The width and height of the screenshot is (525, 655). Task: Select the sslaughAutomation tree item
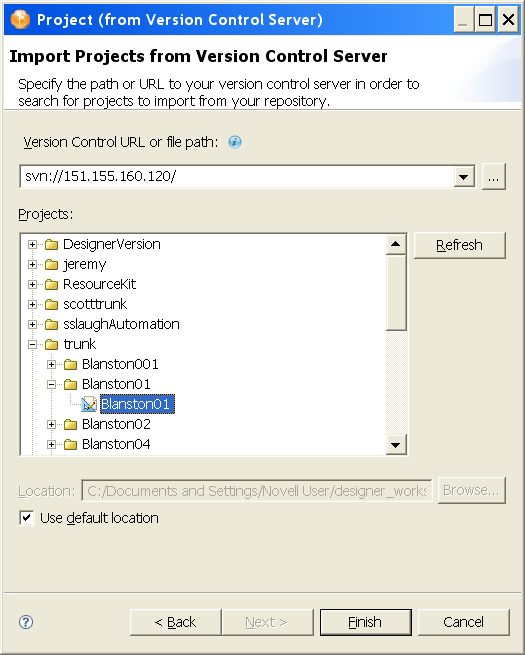pyautogui.click(x=121, y=324)
